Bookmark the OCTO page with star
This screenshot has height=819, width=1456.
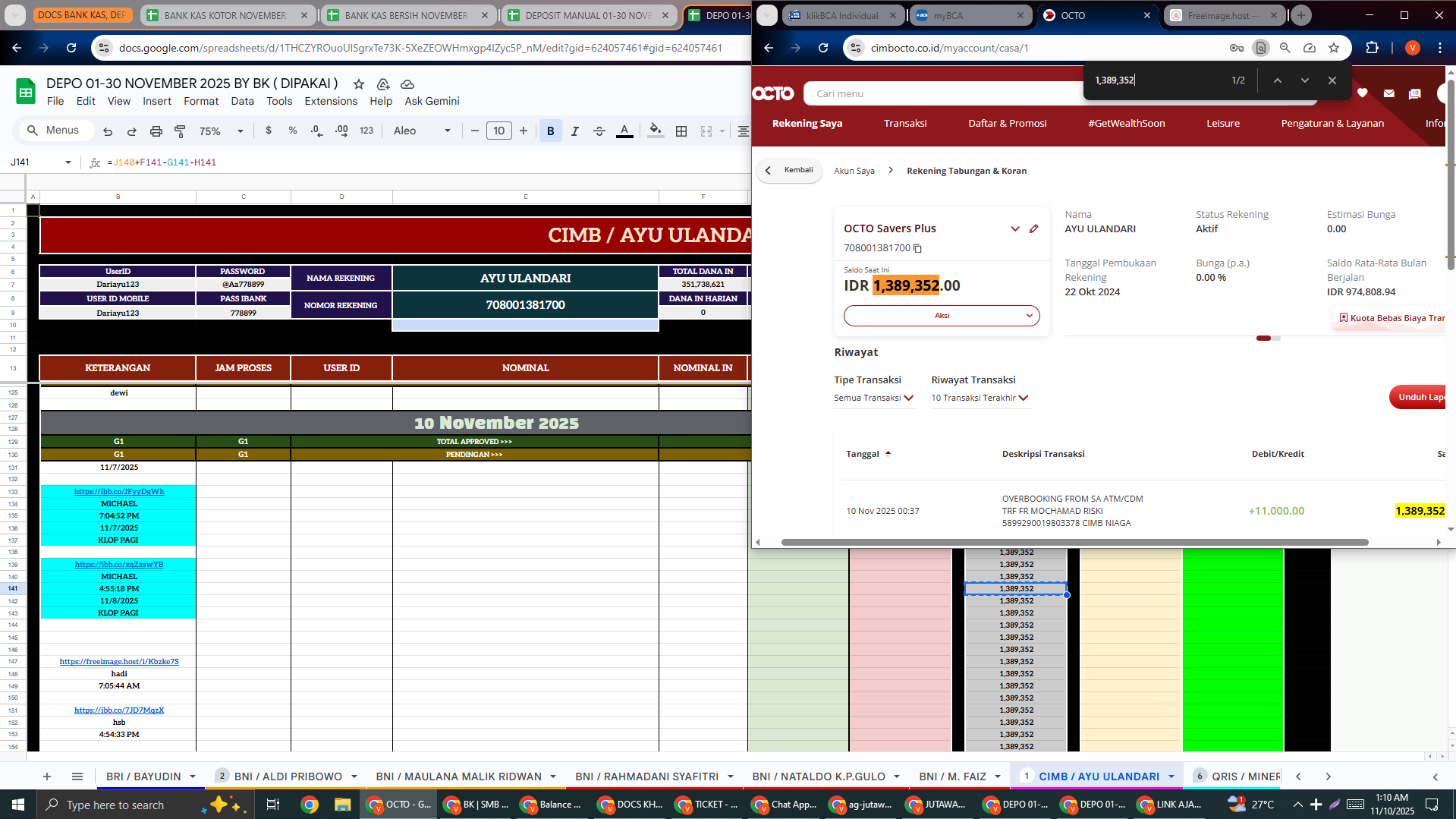coord(1334,48)
